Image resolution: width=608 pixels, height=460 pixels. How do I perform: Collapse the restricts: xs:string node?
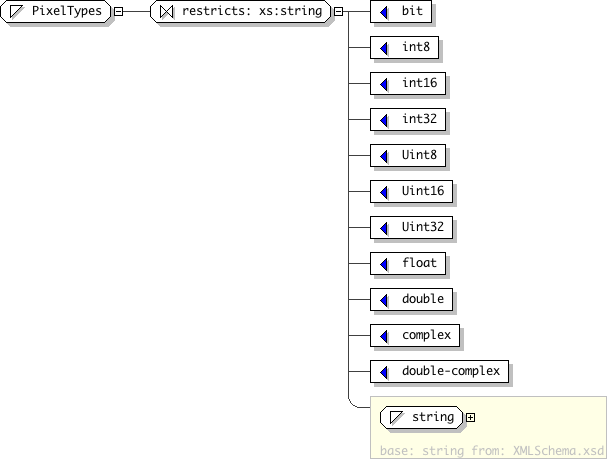[339, 12]
